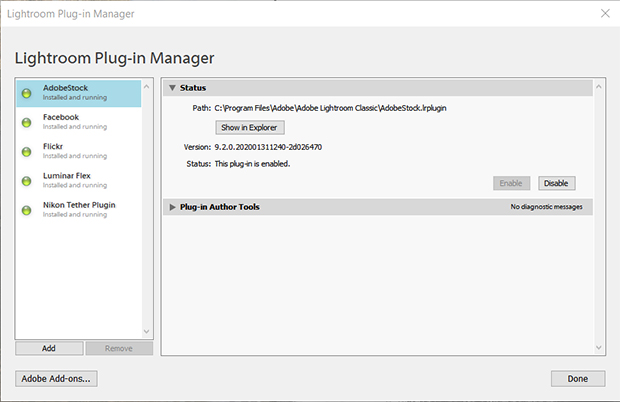The height and width of the screenshot is (402, 620).
Task: Click the Status section header label
Action: pos(193,88)
